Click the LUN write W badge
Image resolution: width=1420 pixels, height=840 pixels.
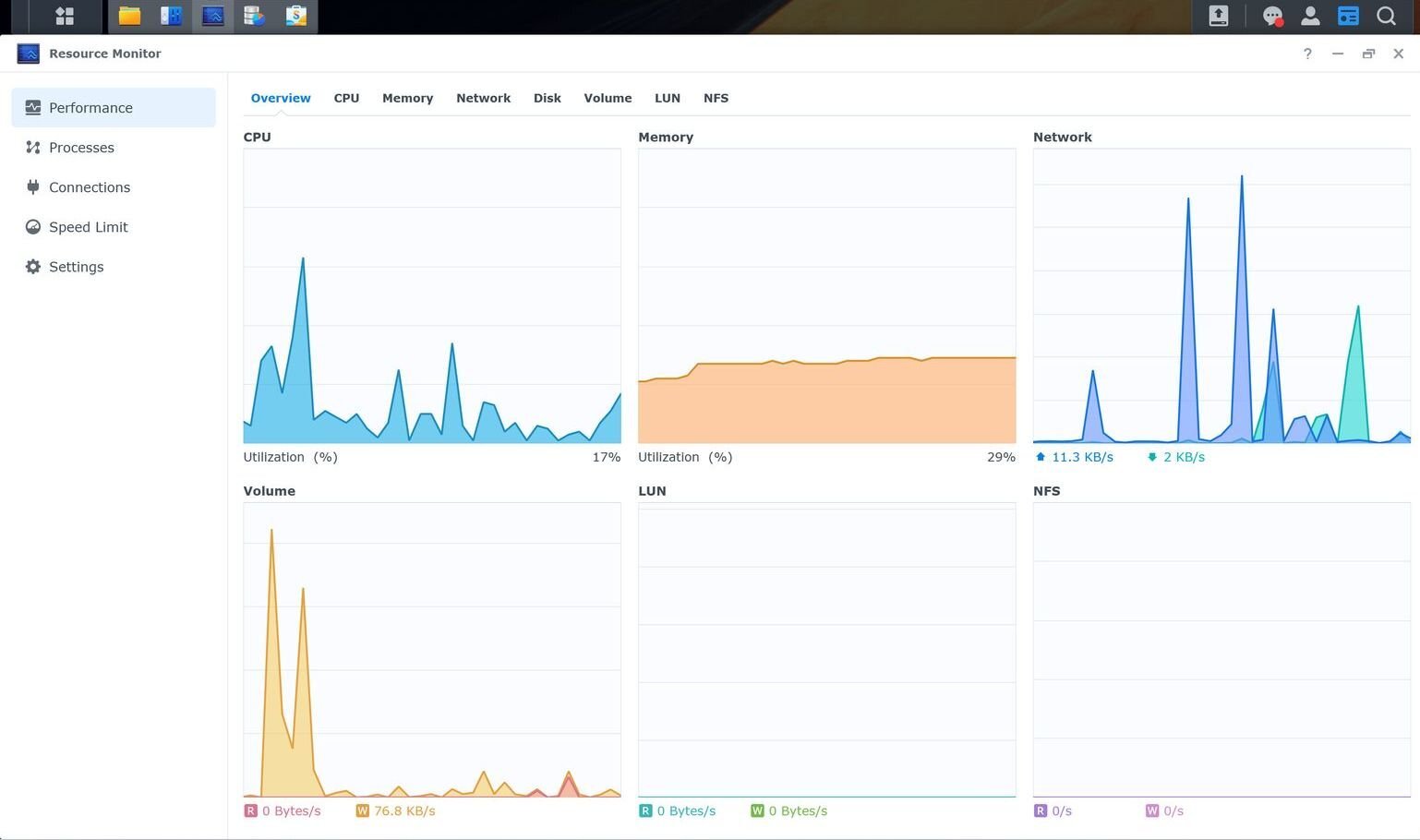(x=757, y=810)
